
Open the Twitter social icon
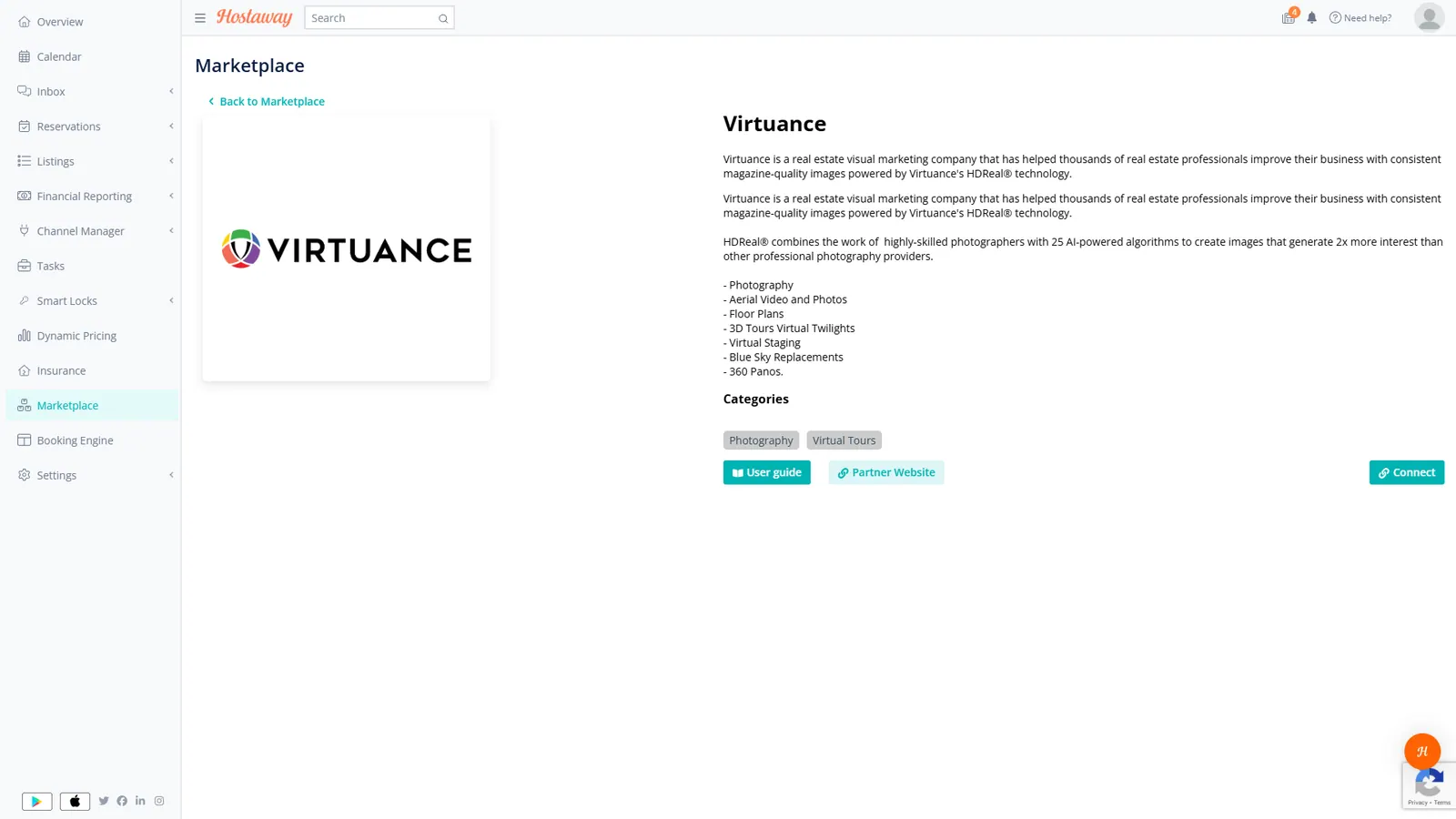coord(104,801)
